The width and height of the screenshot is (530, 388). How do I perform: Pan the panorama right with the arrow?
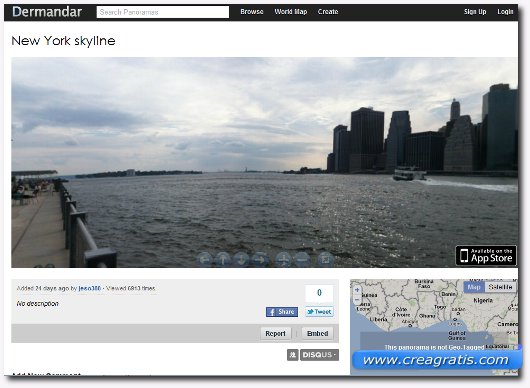[x=260, y=260]
